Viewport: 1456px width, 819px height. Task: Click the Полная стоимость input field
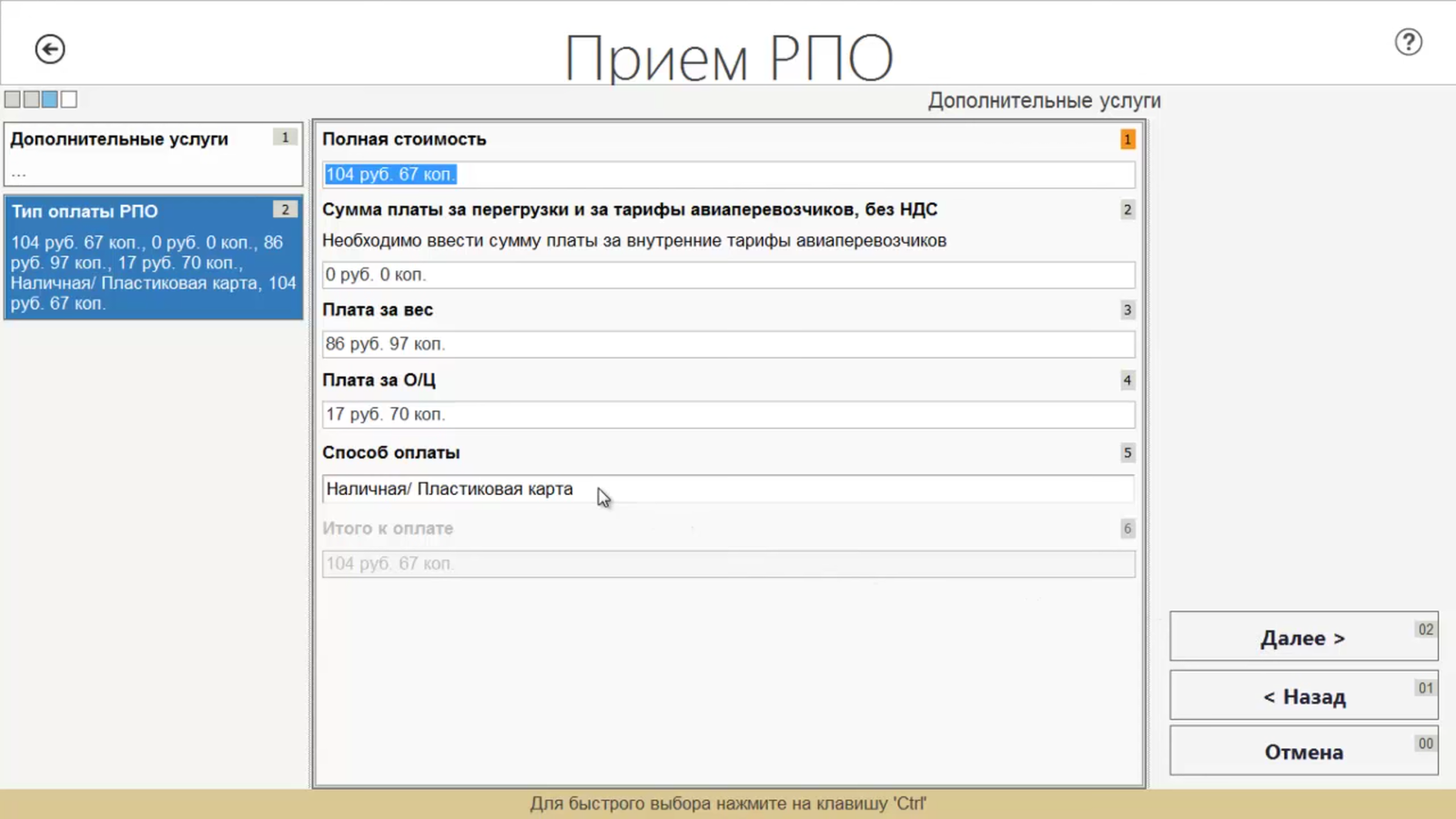point(728,175)
